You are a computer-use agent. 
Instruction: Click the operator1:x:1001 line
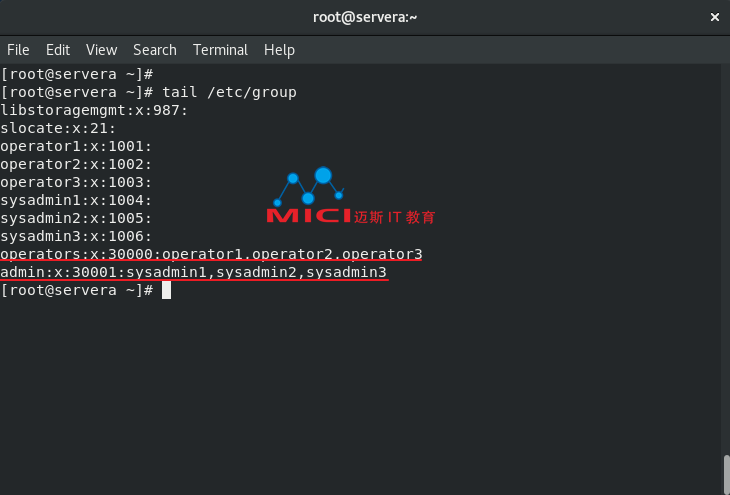[76, 146]
